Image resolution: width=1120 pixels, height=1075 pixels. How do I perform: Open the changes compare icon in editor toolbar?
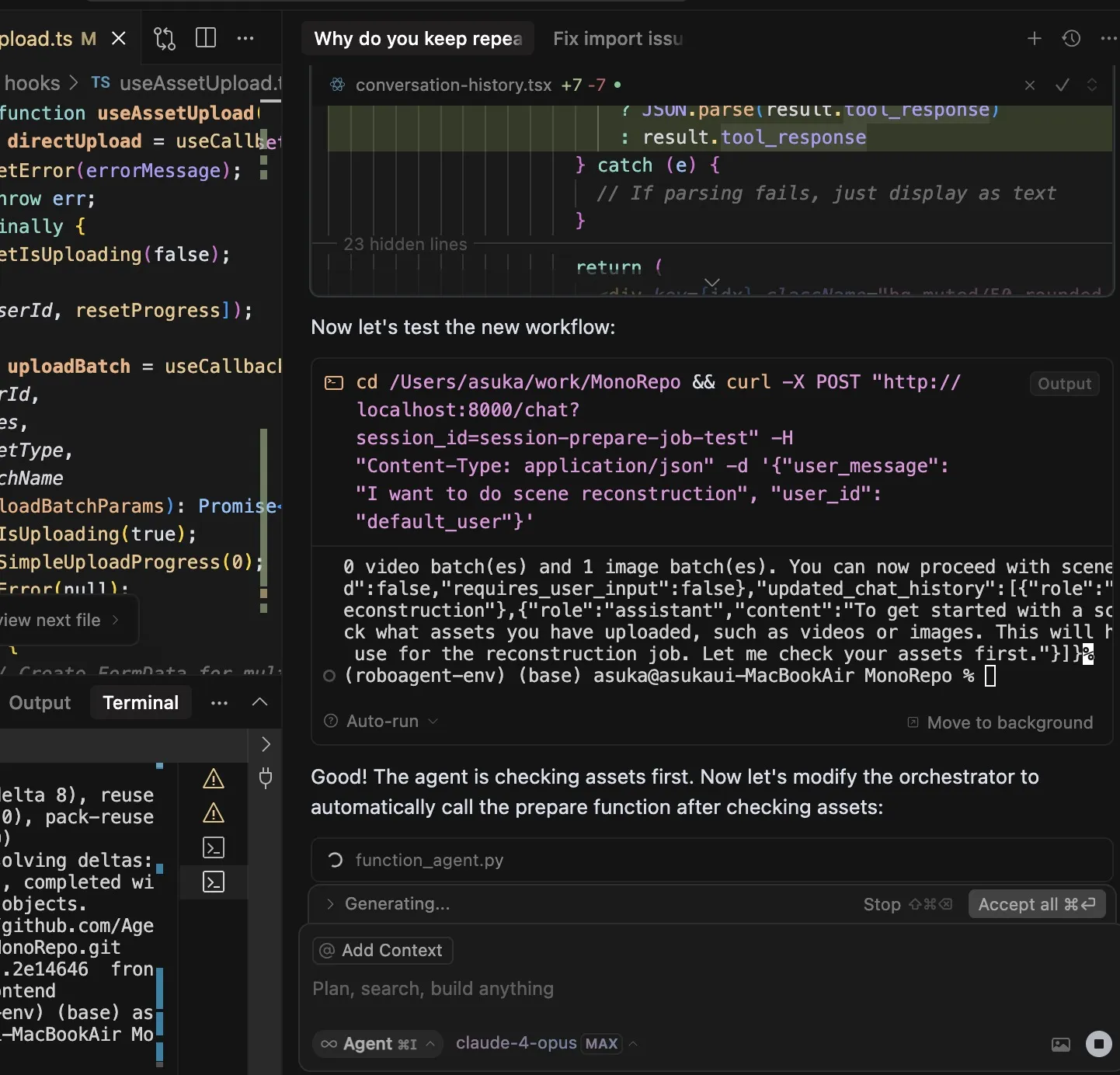[165, 38]
